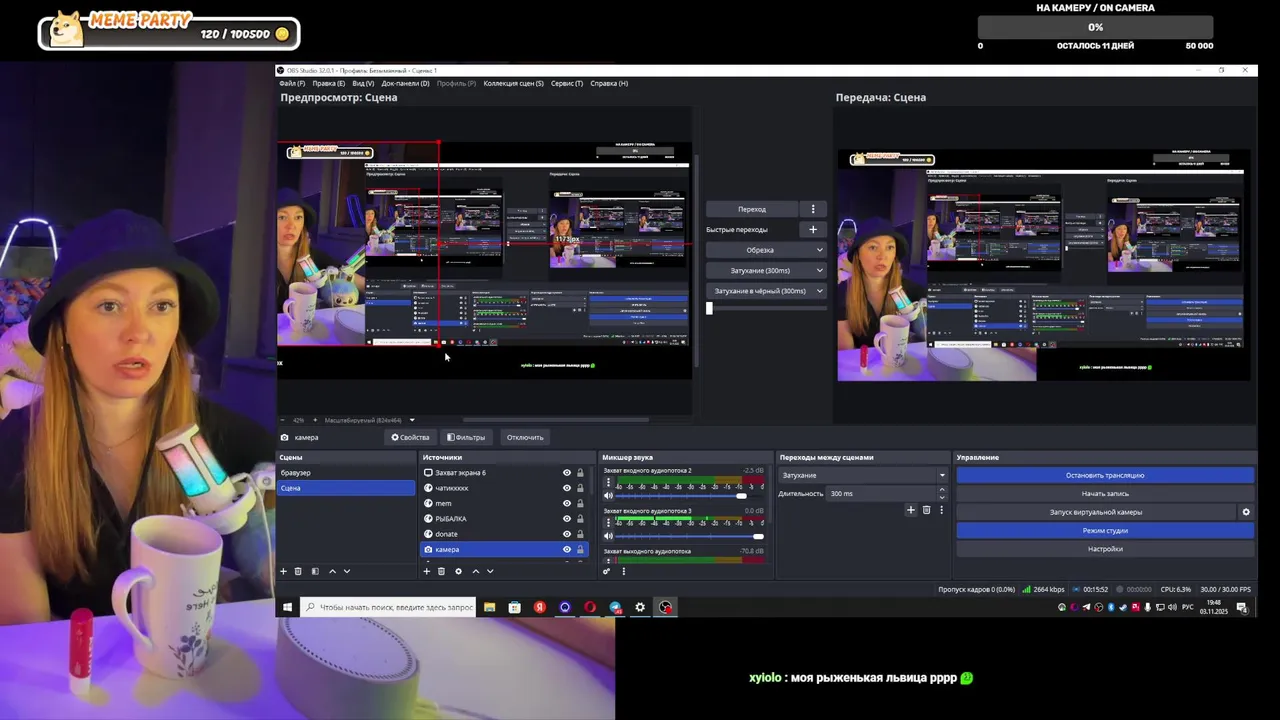Toggle visibility of чатикккккк source
The width and height of the screenshot is (1280, 720).
tap(567, 488)
